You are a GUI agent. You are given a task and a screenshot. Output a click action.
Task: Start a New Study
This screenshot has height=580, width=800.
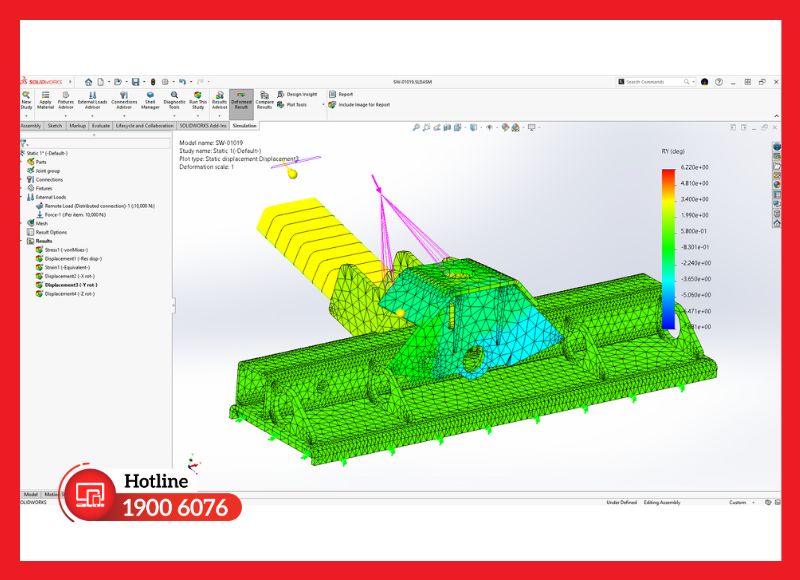(x=26, y=100)
